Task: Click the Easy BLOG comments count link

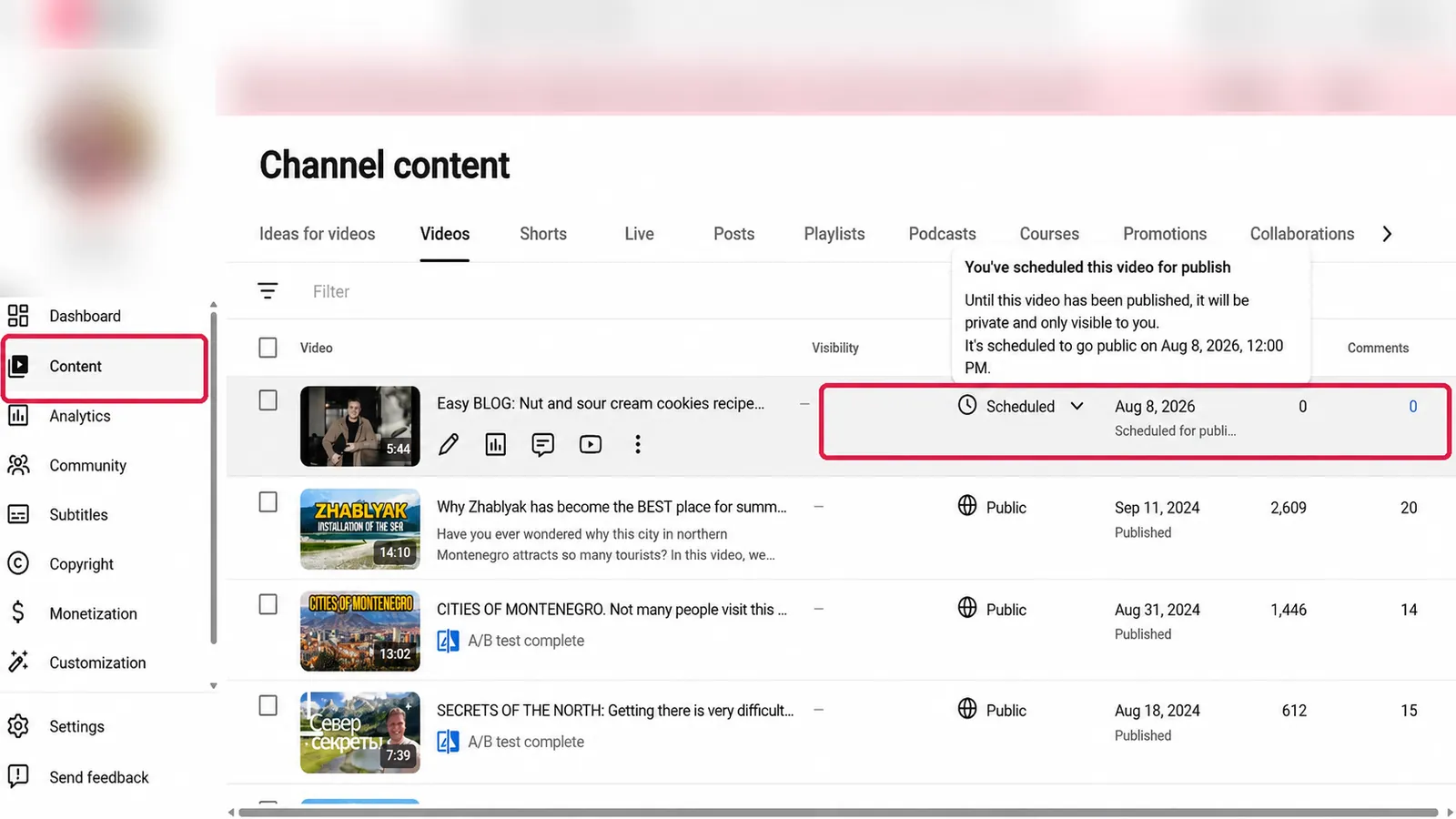Action: click(x=1412, y=407)
